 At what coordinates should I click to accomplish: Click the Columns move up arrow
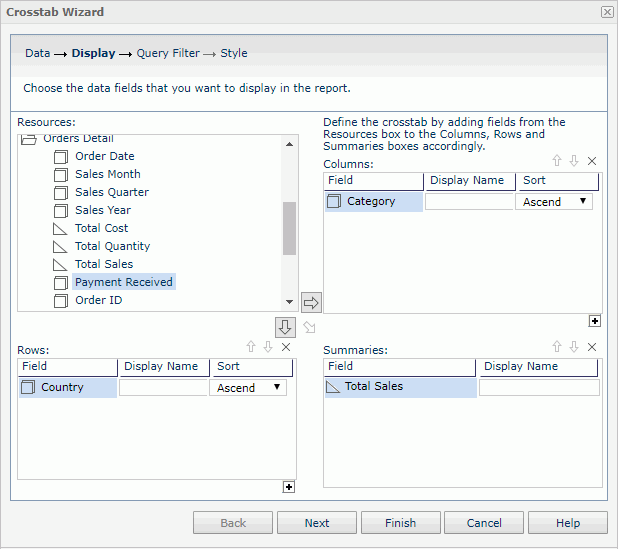pos(557,161)
